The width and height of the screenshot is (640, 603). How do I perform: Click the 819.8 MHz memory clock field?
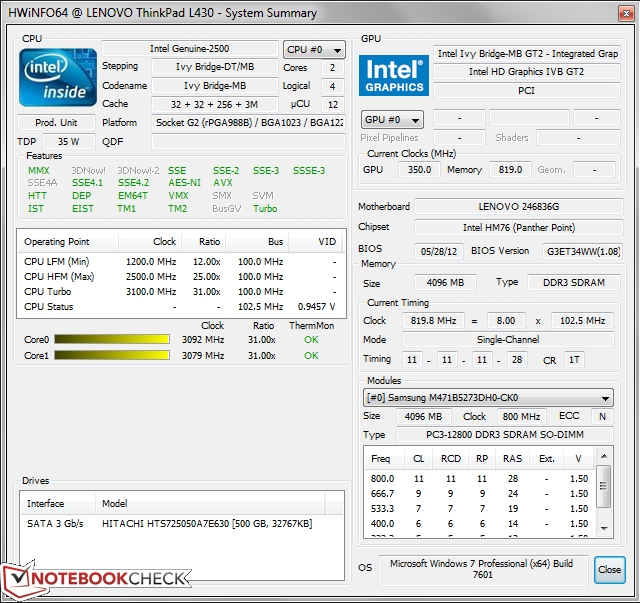coord(433,320)
